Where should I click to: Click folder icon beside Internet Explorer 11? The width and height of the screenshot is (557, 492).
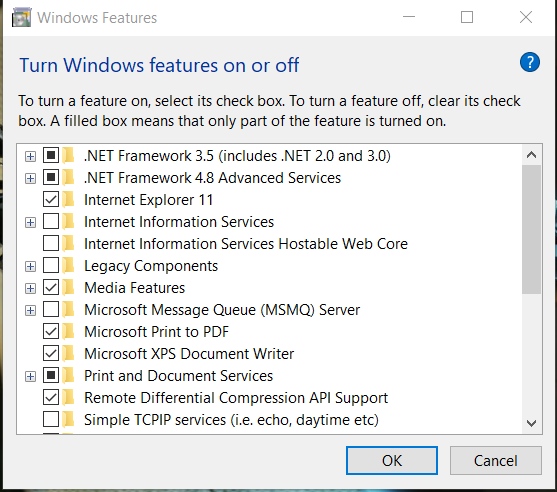coord(68,200)
